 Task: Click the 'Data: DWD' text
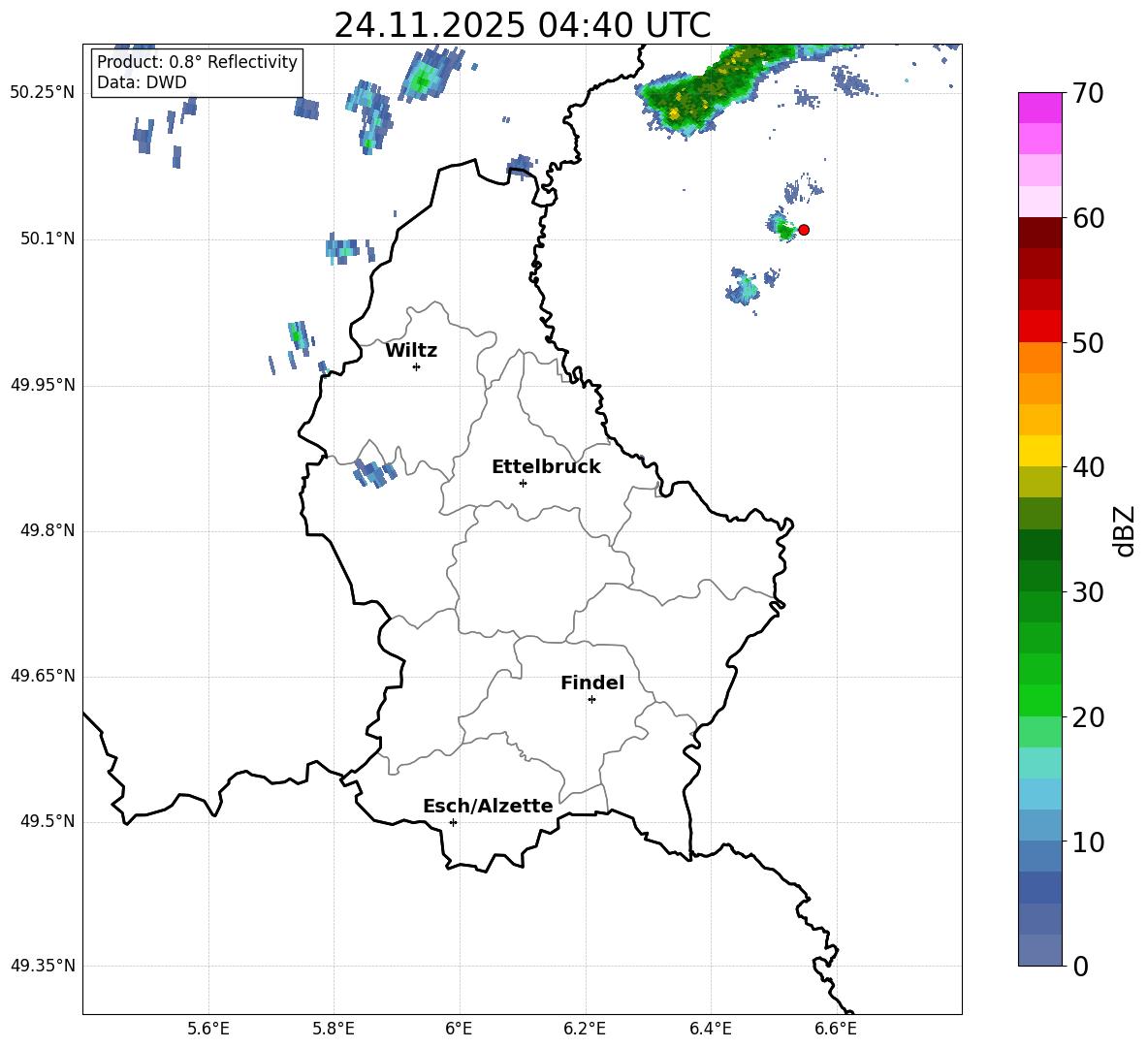pyautogui.click(x=142, y=82)
